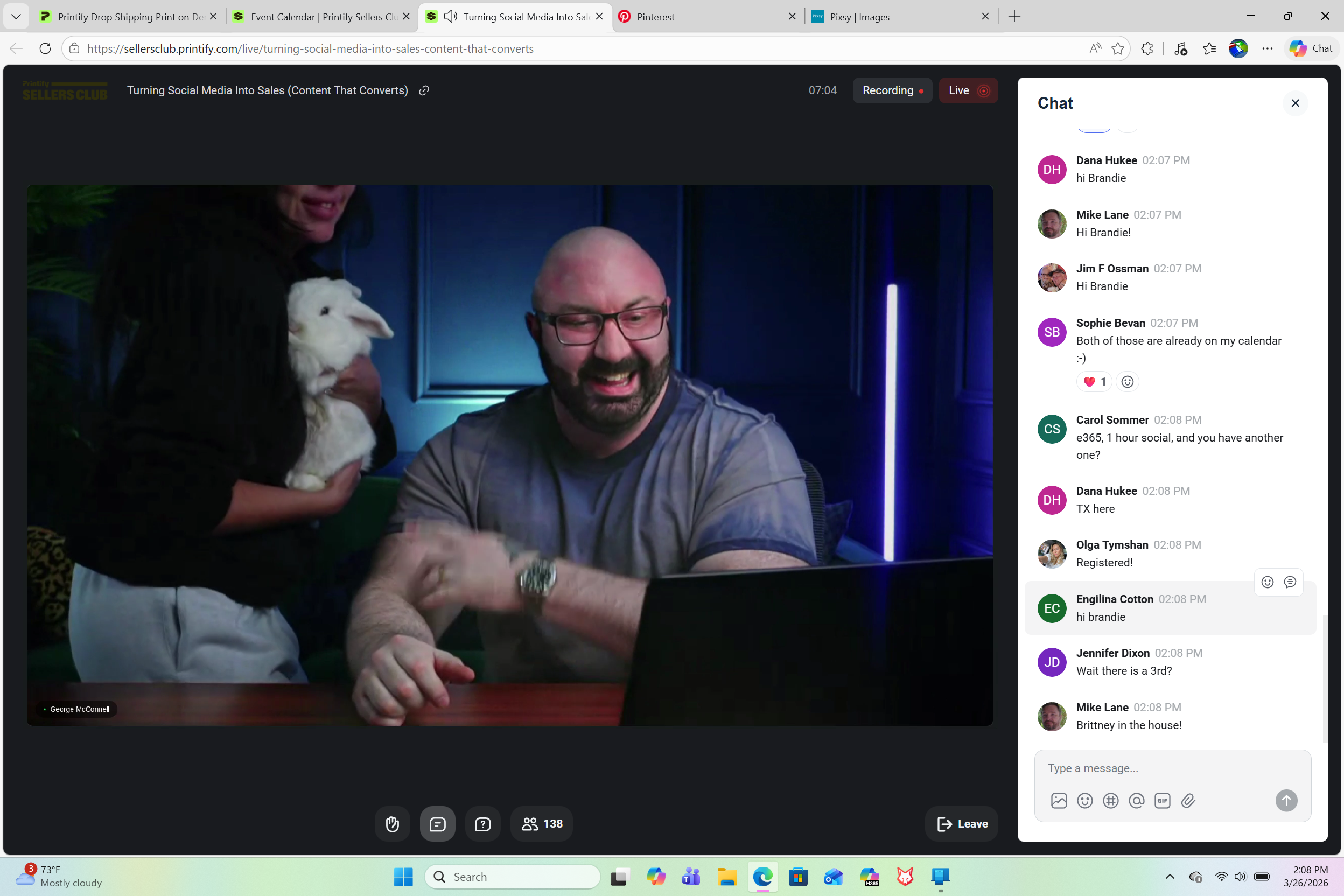Copy the event link icon

(x=423, y=90)
